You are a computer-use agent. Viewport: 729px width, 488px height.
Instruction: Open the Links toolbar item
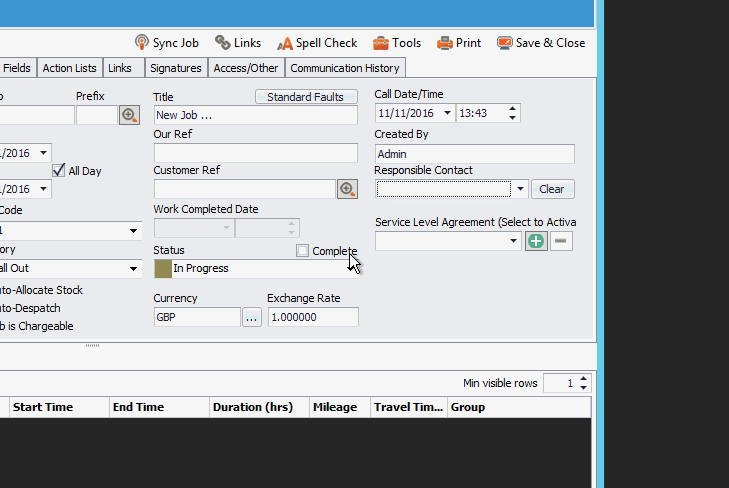pyautogui.click(x=223, y=42)
